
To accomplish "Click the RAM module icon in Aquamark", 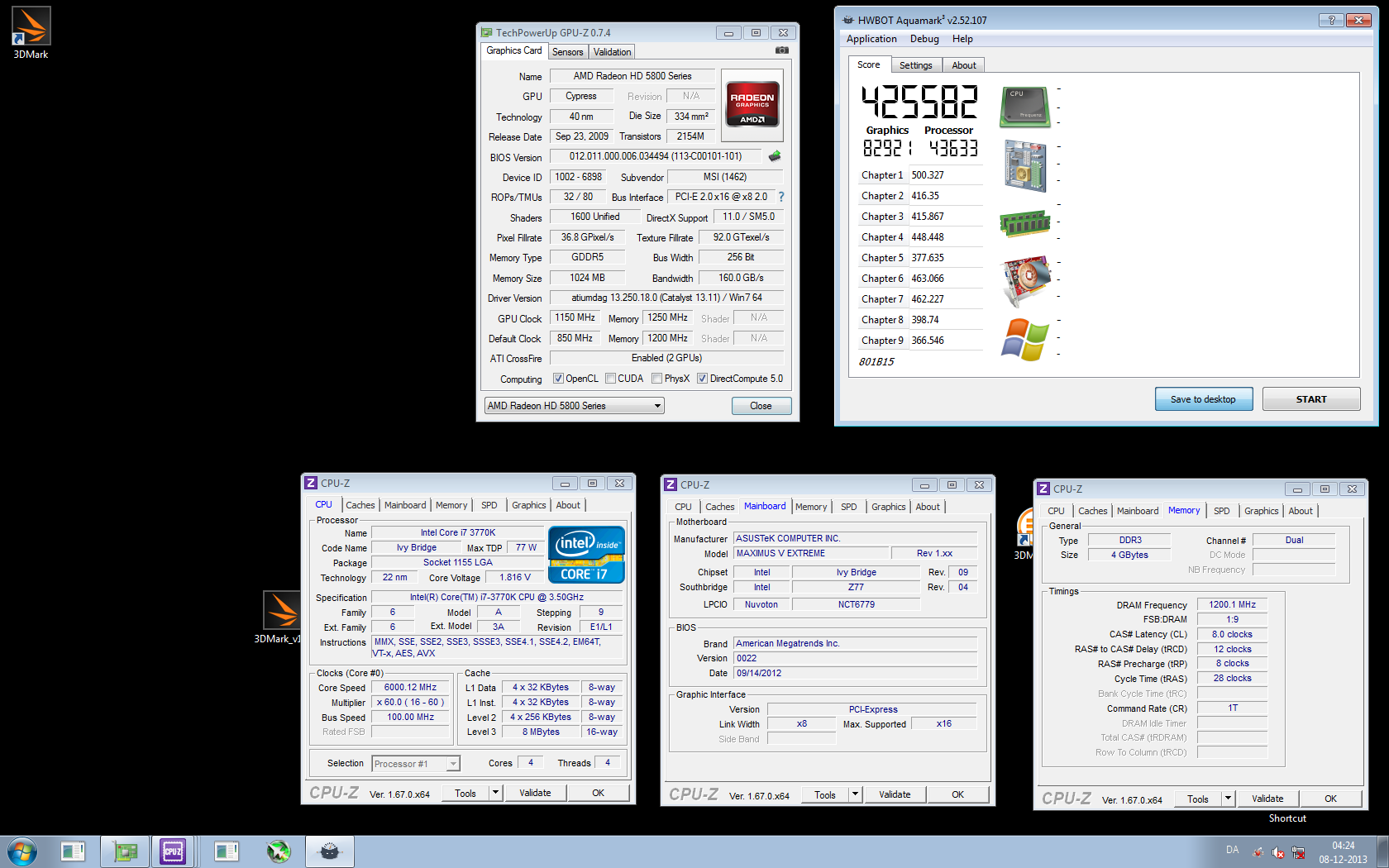I will tap(1025, 223).
